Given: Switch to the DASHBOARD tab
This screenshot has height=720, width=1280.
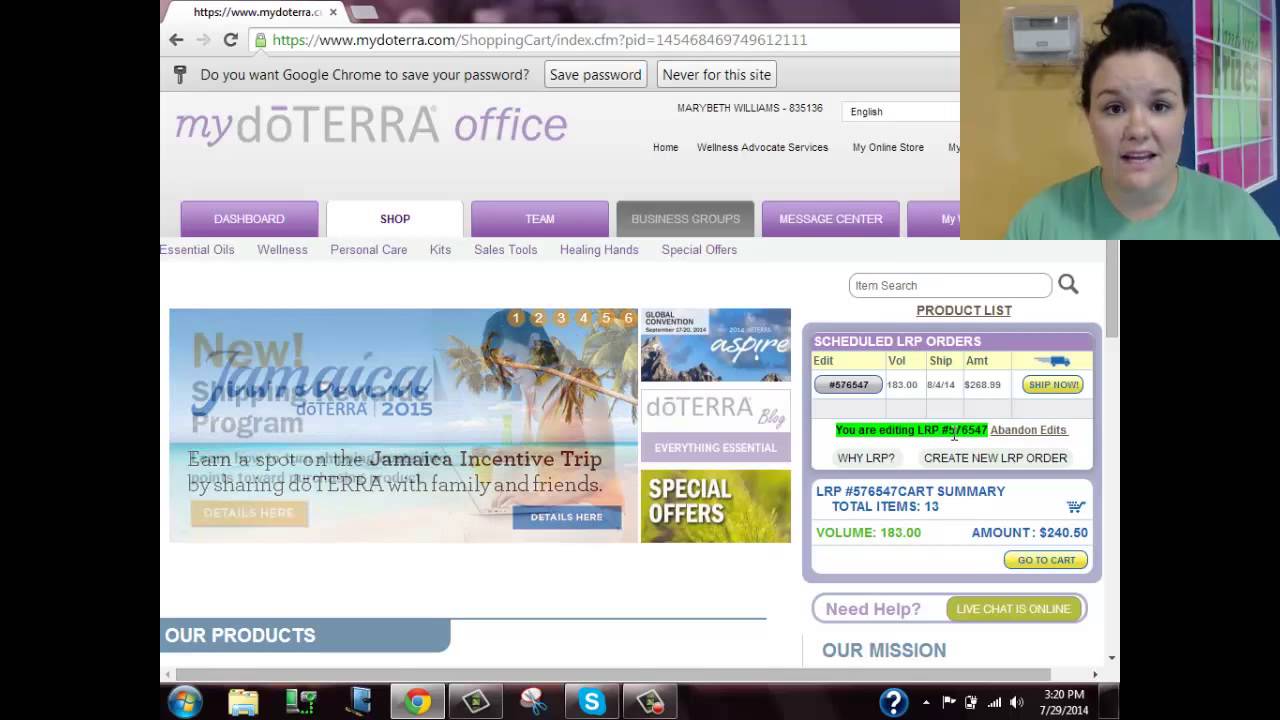Looking at the screenshot, I should coord(249,219).
